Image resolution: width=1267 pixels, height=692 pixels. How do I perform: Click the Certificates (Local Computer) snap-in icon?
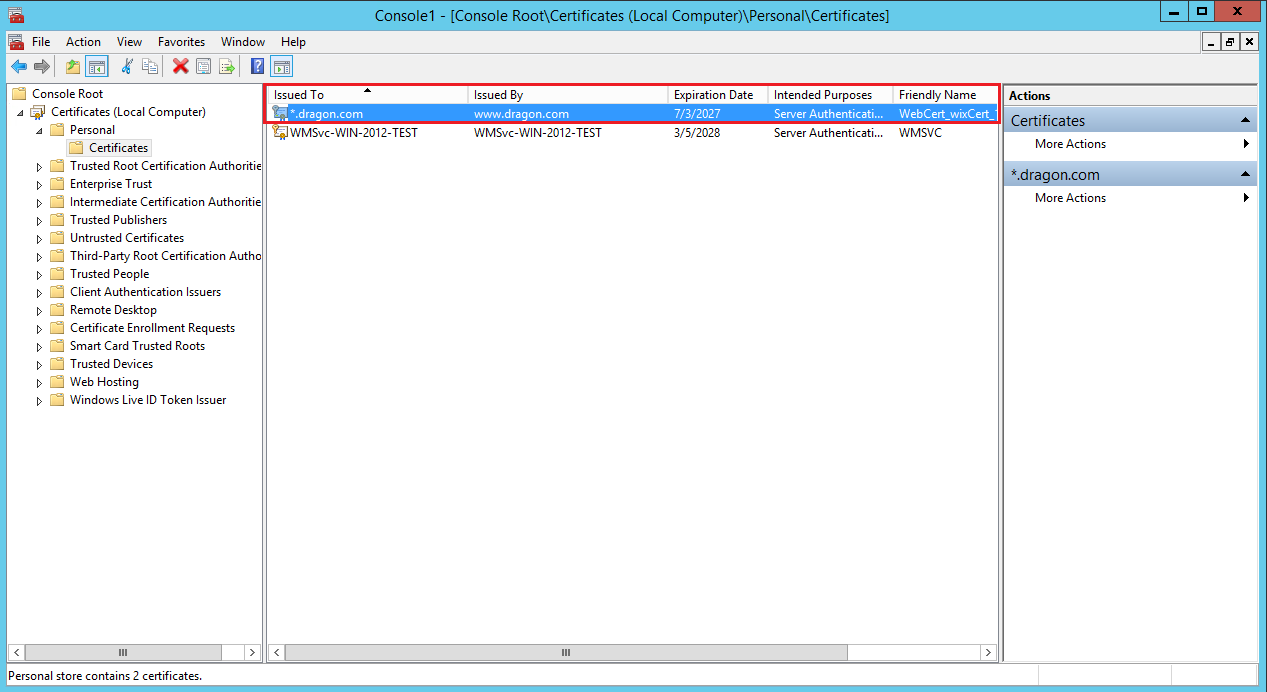click(39, 112)
